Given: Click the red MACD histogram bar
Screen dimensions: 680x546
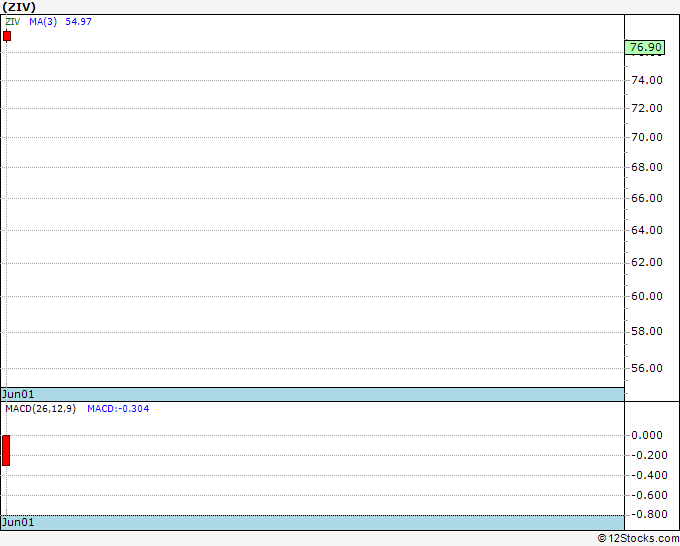Looking at the screenshot, I should [x=6, y=451].
